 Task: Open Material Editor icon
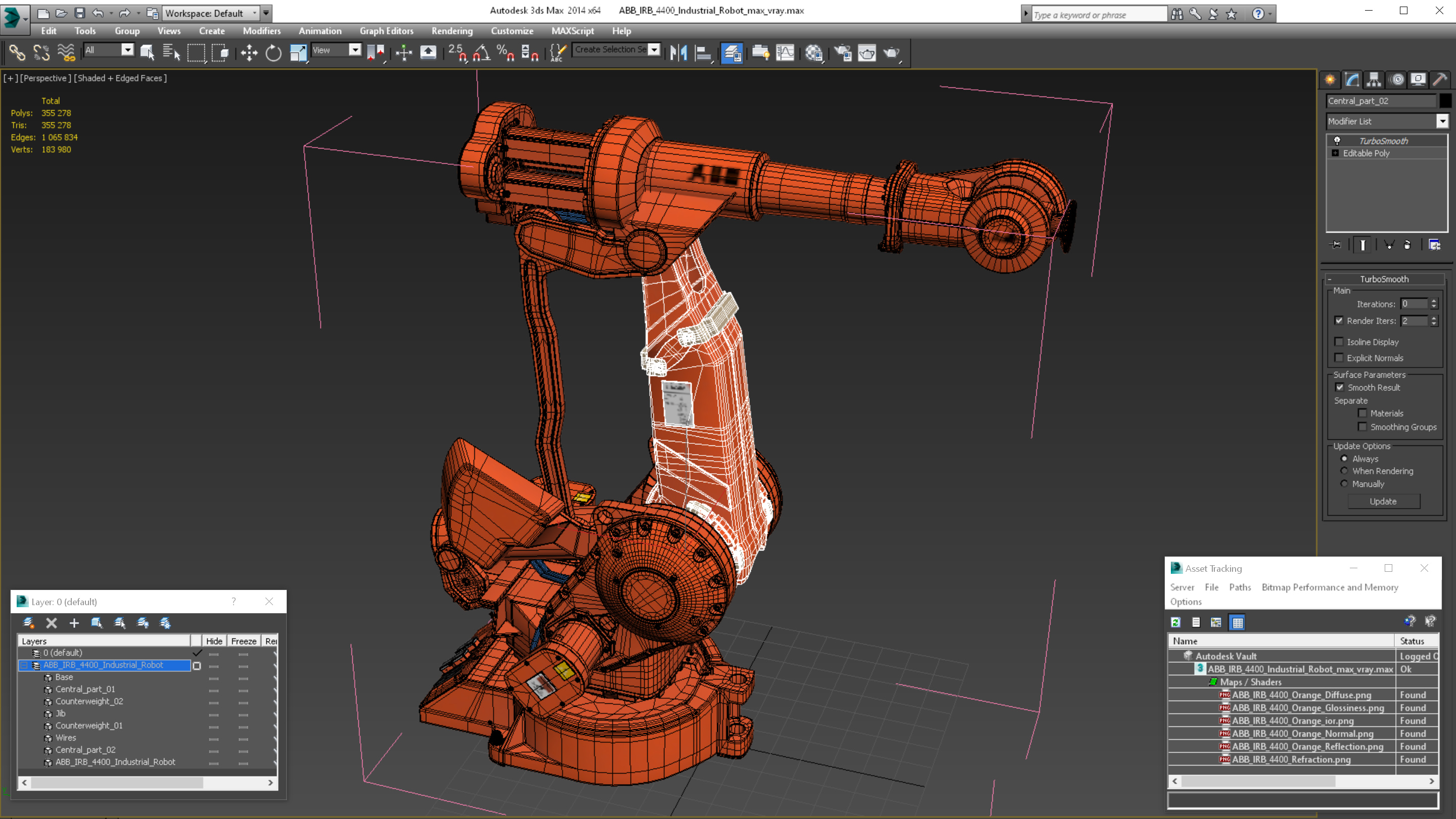tap(814, 53)
